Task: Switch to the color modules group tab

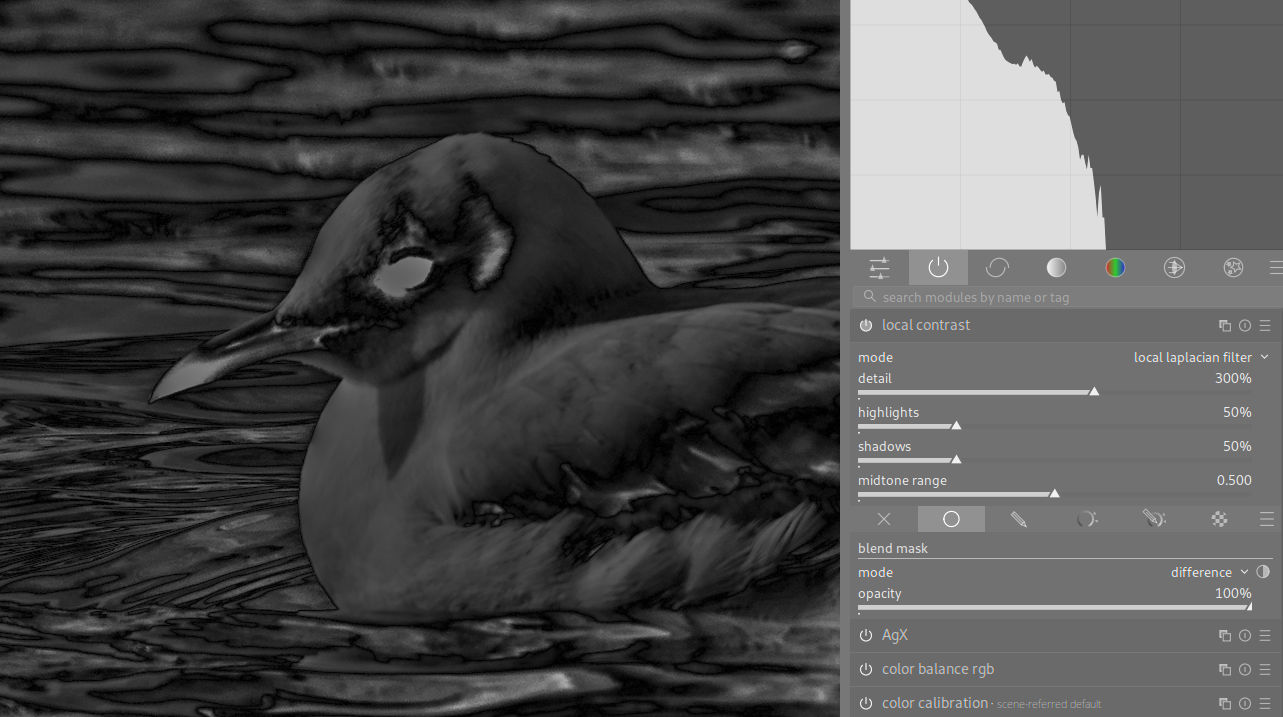Action: point(1115,268)
